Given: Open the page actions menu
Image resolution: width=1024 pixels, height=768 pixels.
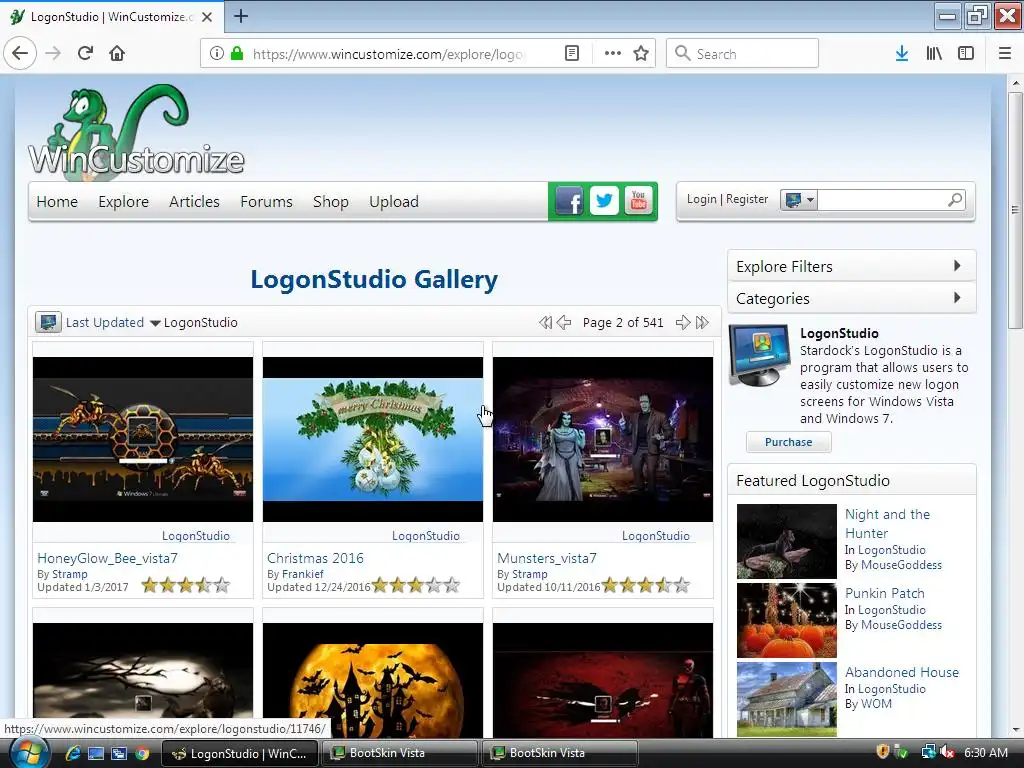Looking at the screenshot, I should [x=613, y=54].
